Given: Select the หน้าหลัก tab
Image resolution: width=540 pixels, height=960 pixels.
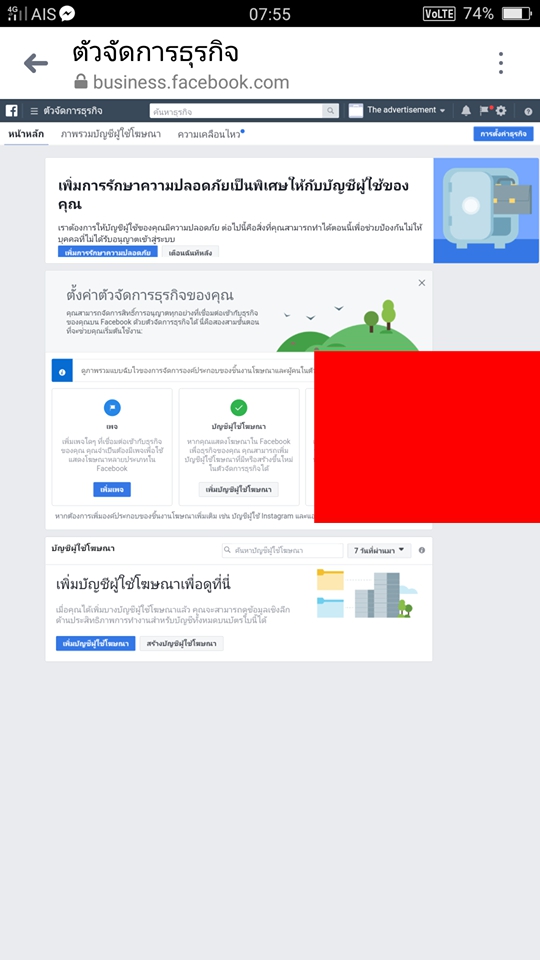Looking at the screenshot, I should (x=26, y=134).
